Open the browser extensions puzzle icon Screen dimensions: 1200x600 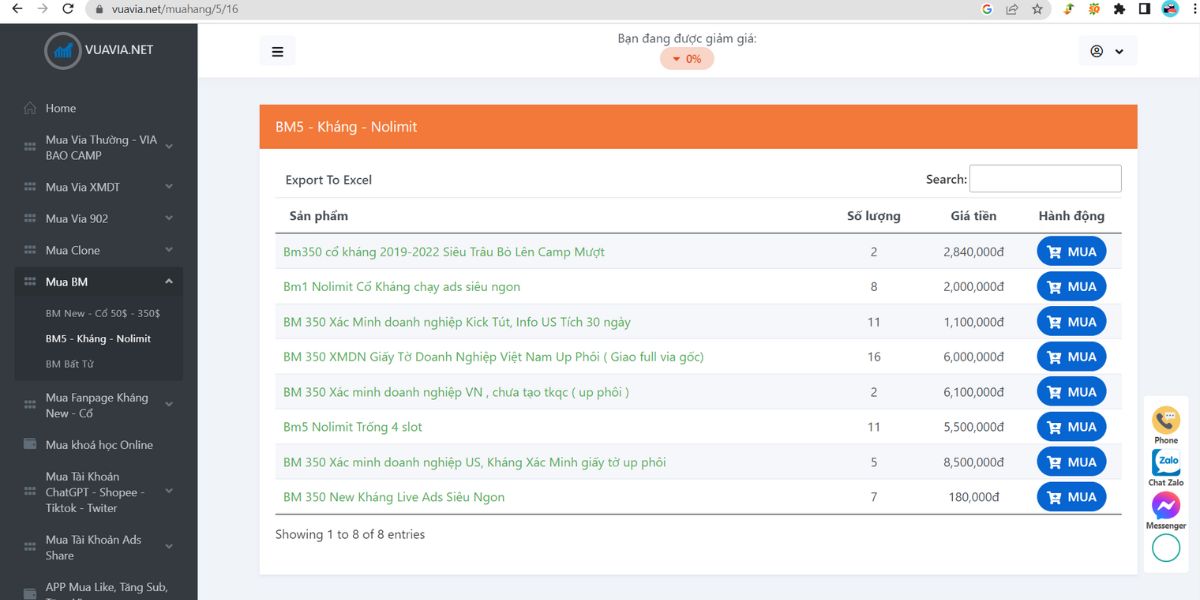[1119, 9]
